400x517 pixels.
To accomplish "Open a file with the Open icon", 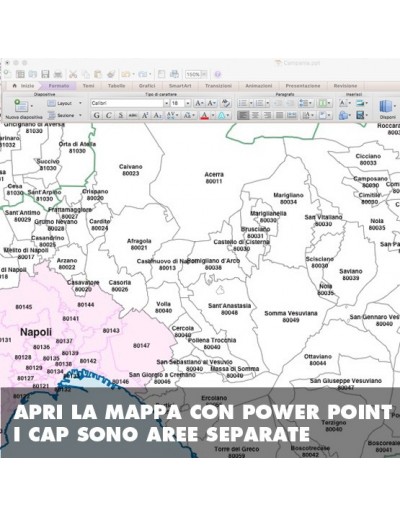I will 32,74.
